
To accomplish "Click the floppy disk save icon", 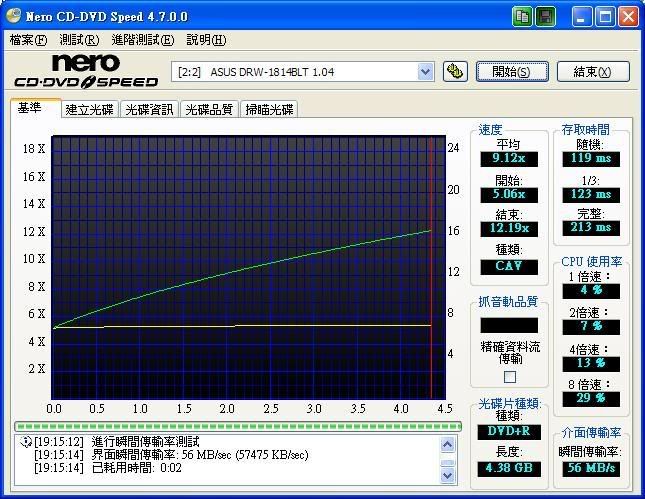I will [545, 16].
